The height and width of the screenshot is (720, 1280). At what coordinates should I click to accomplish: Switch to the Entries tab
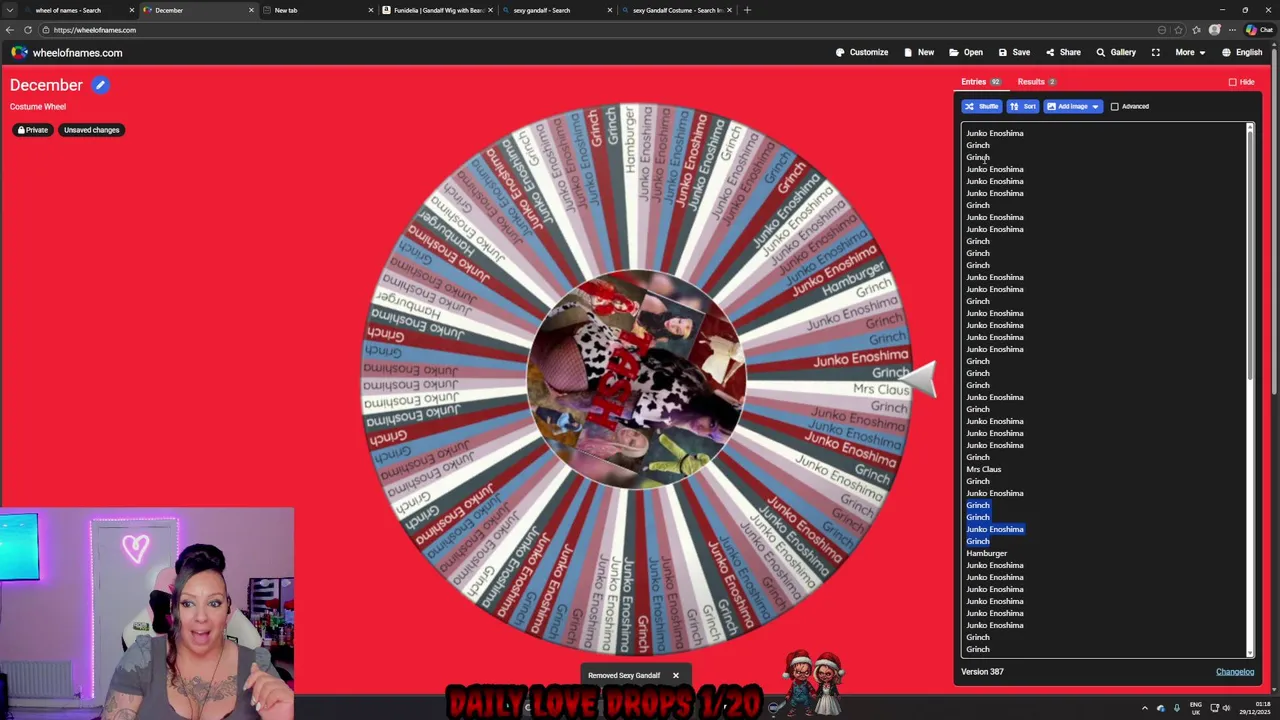pyautogui.click(x=980, y=82)
